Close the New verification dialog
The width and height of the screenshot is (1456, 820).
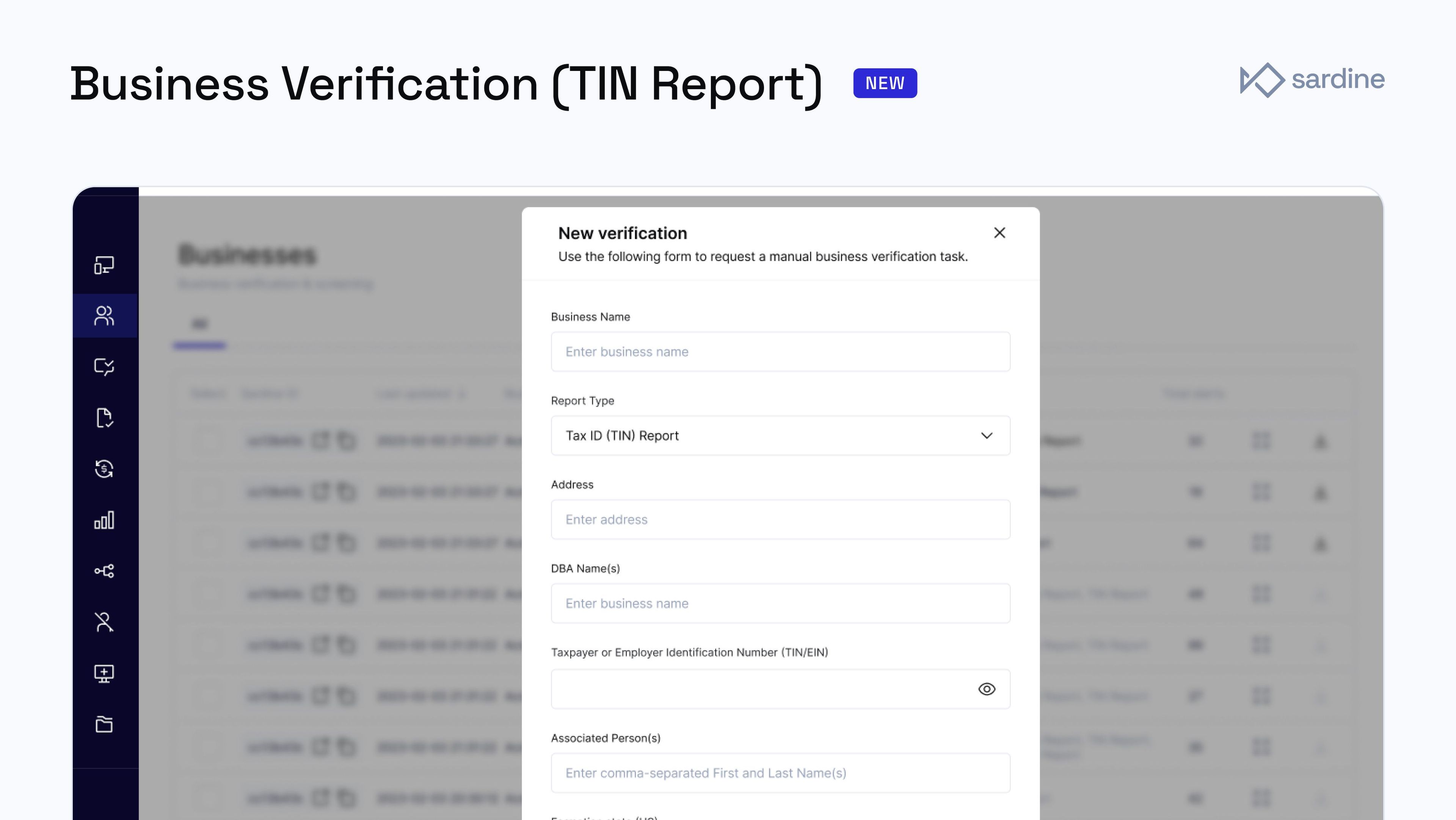point(999,233)
